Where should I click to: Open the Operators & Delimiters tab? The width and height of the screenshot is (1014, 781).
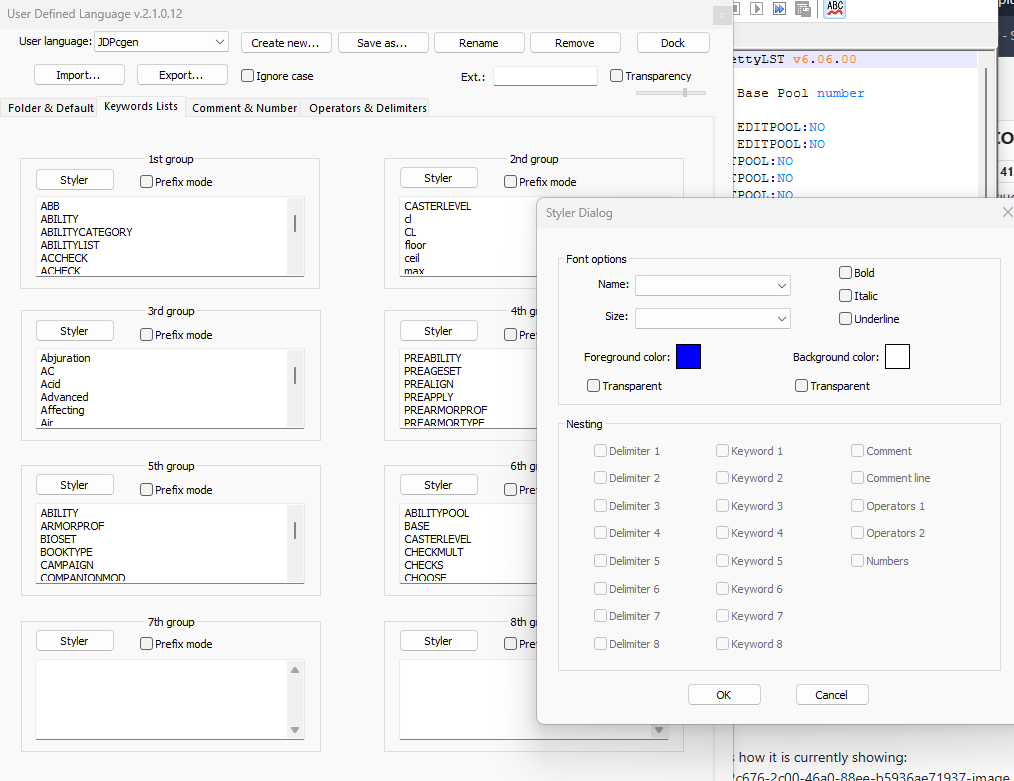pyautogui.click(x=367, y=108)
